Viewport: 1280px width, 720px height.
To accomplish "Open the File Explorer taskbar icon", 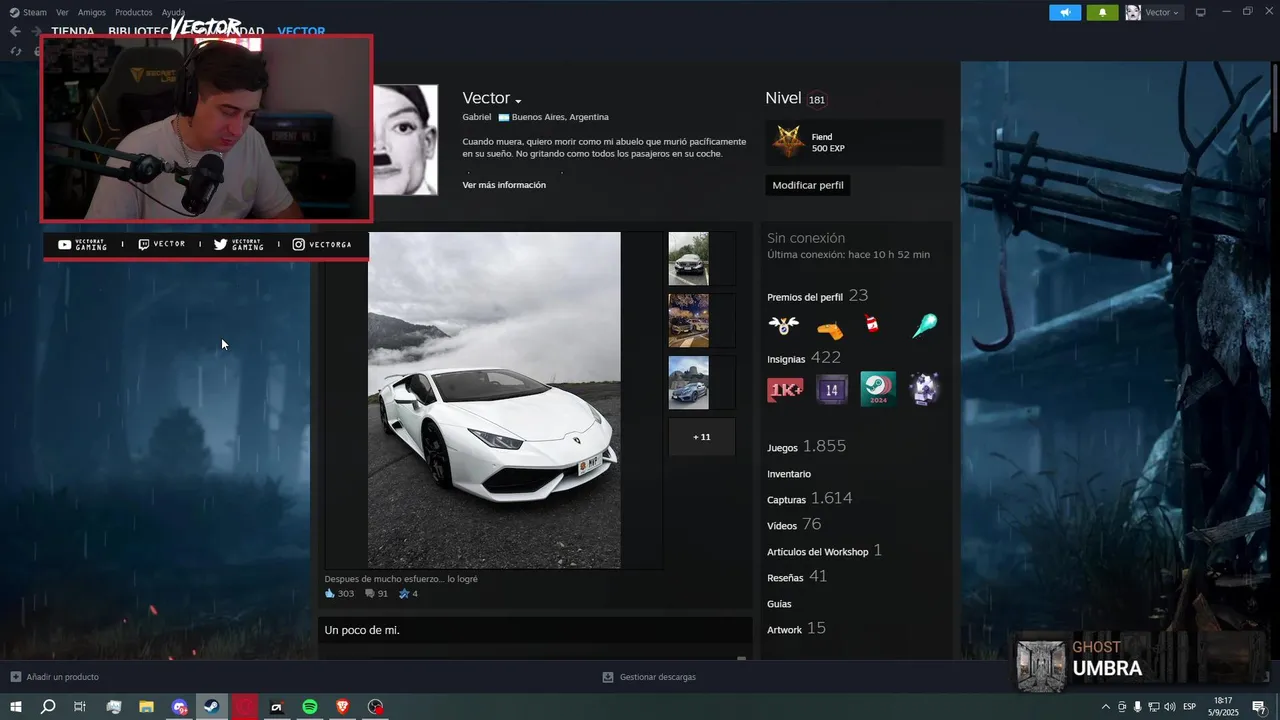I will (146, 707).
